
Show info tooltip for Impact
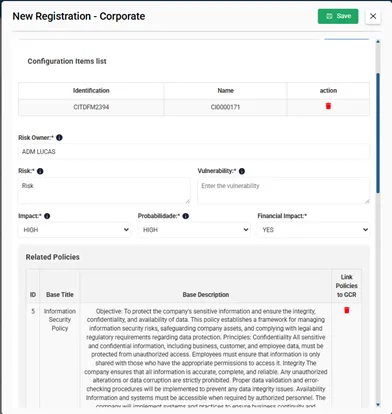[47, 216]
